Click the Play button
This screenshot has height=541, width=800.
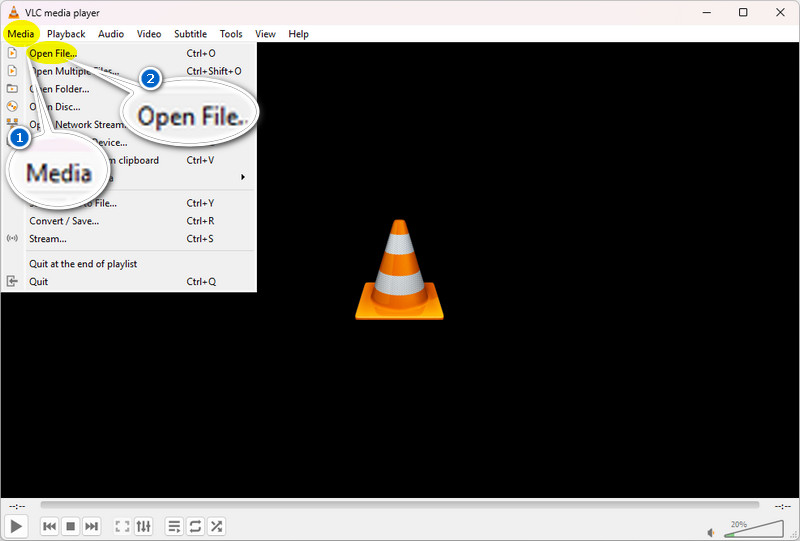click(16, 526)
